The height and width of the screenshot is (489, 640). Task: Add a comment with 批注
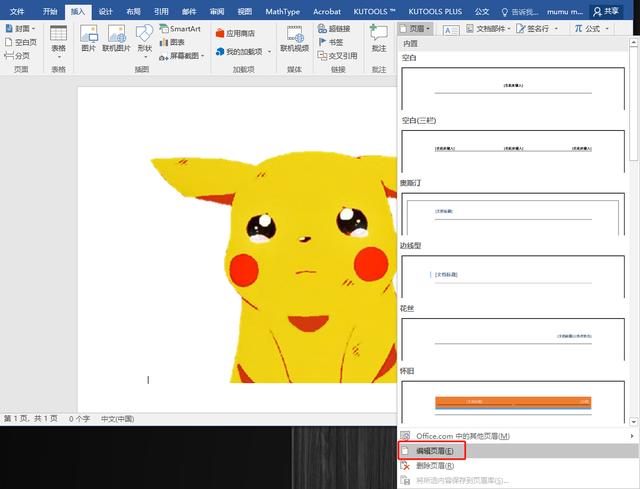coord(379,39)
